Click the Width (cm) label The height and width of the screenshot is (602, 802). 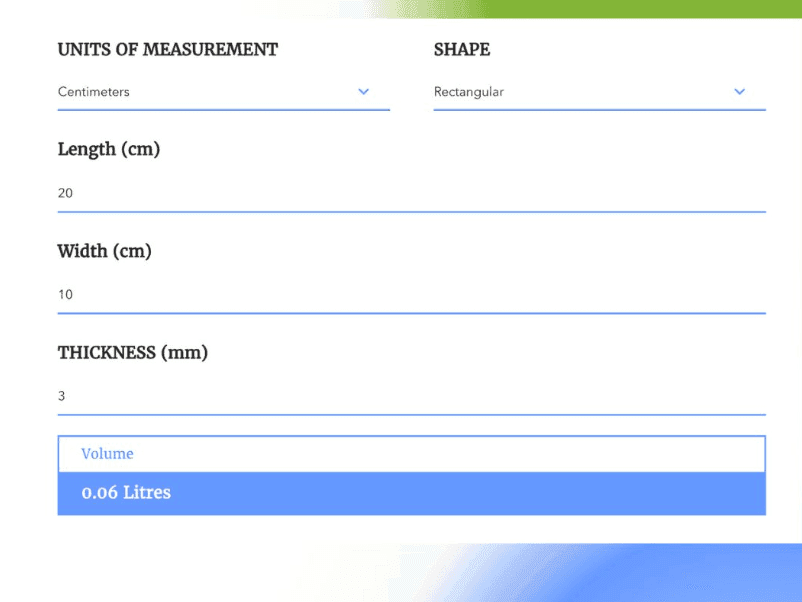pos(104,252)
